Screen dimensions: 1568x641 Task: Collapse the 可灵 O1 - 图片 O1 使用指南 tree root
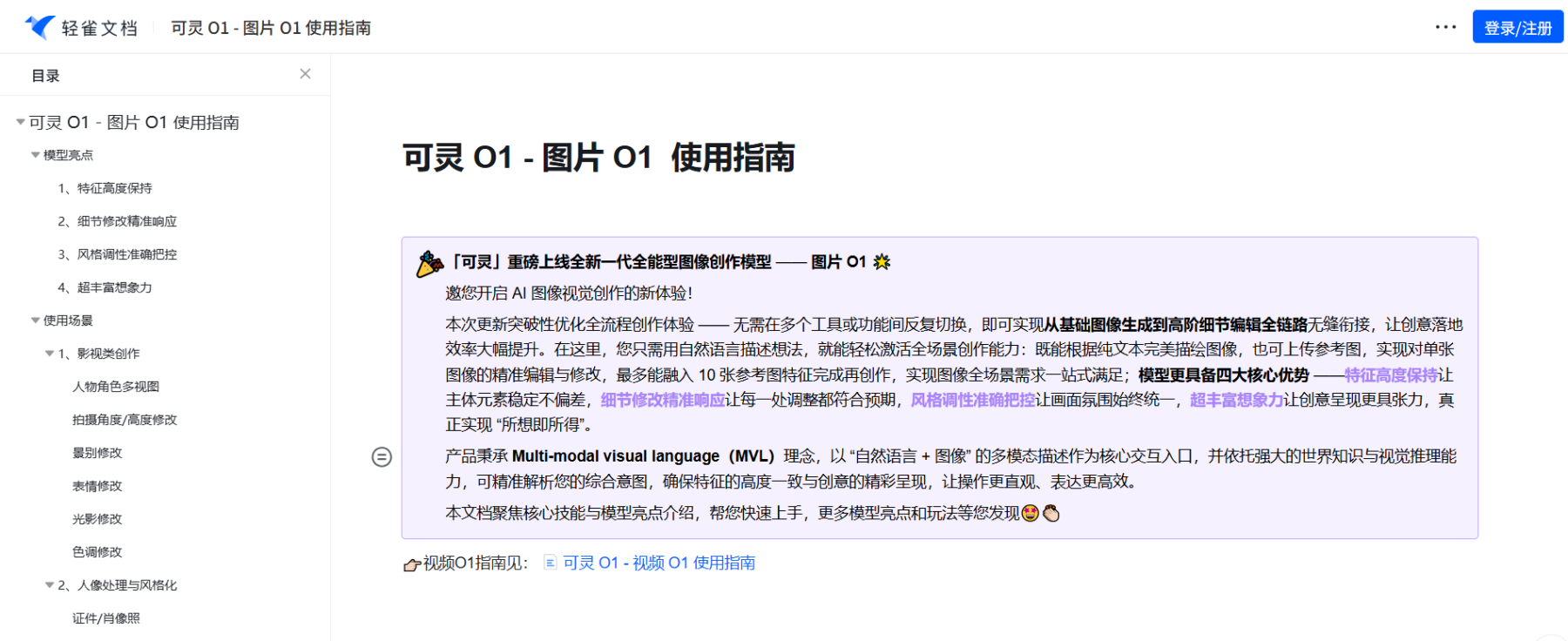click(x=20, y=122)
